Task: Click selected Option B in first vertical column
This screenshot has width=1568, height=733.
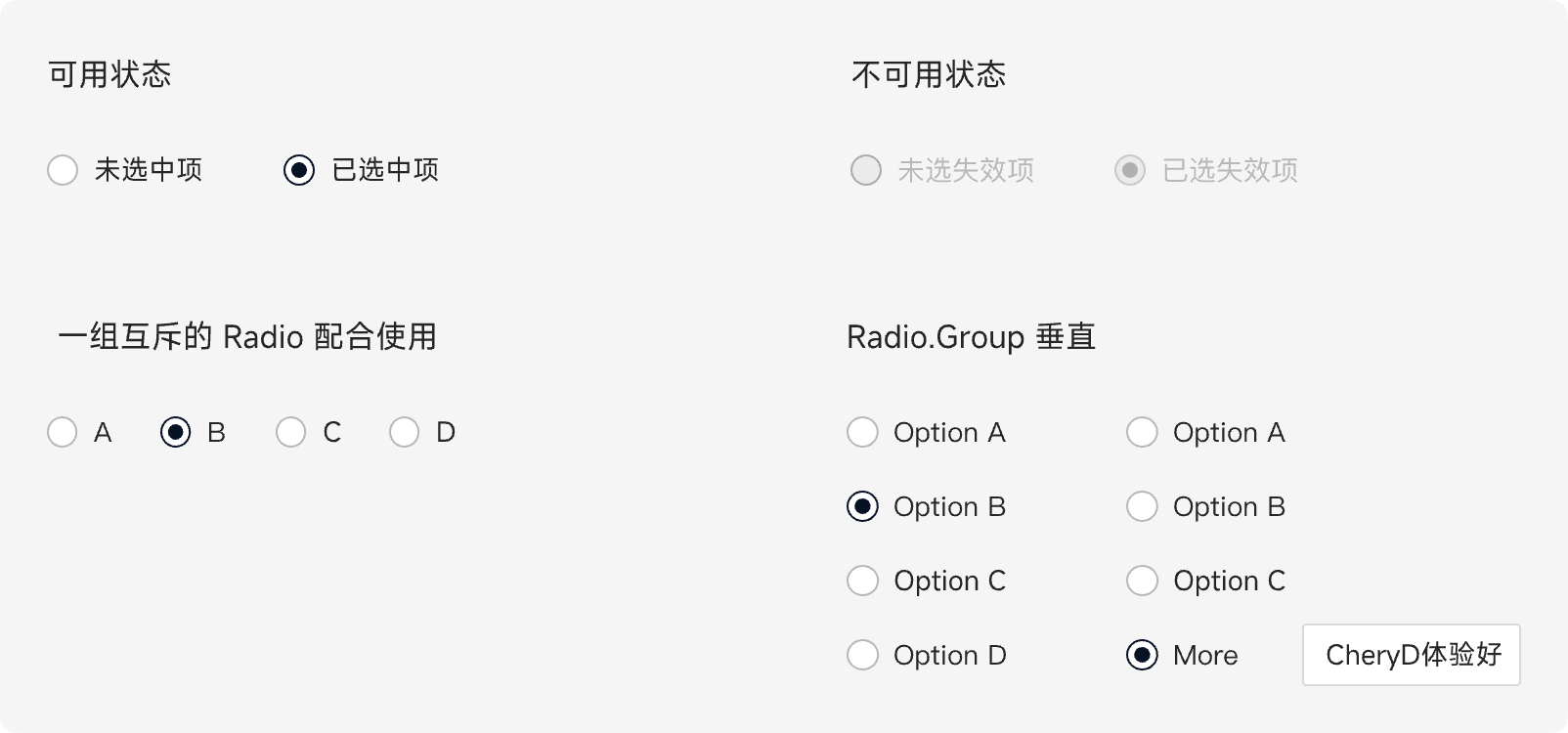Action: pyautogui.click(x=862, y=506)
